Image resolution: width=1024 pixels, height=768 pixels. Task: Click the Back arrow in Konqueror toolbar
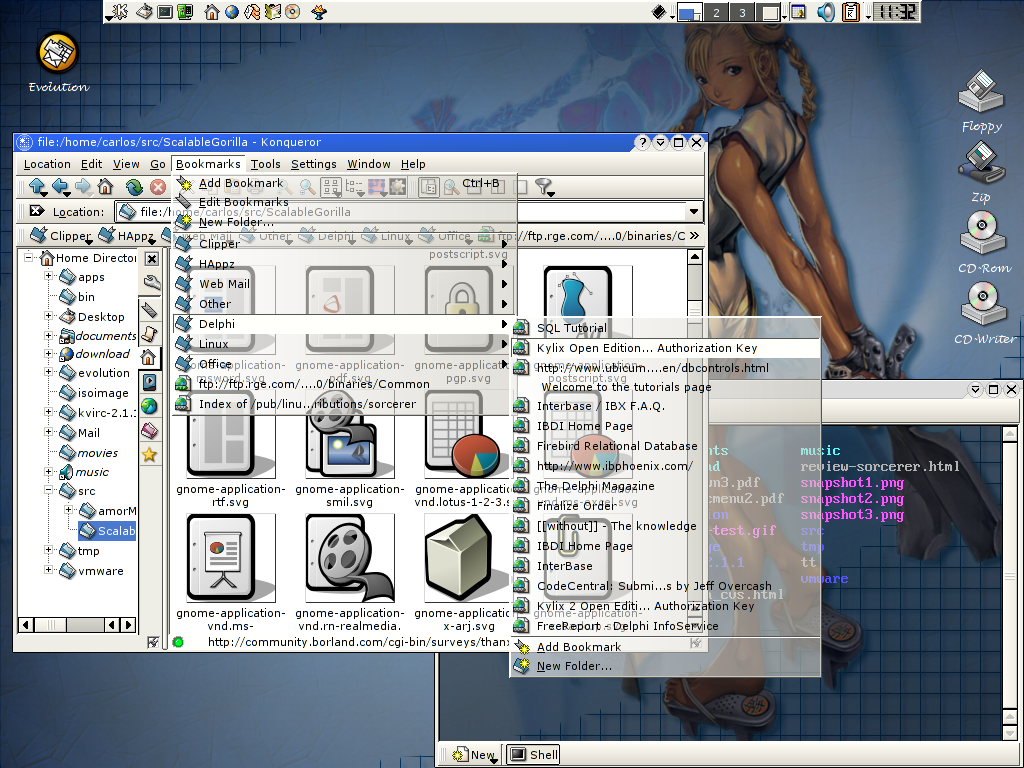(61, 187)
